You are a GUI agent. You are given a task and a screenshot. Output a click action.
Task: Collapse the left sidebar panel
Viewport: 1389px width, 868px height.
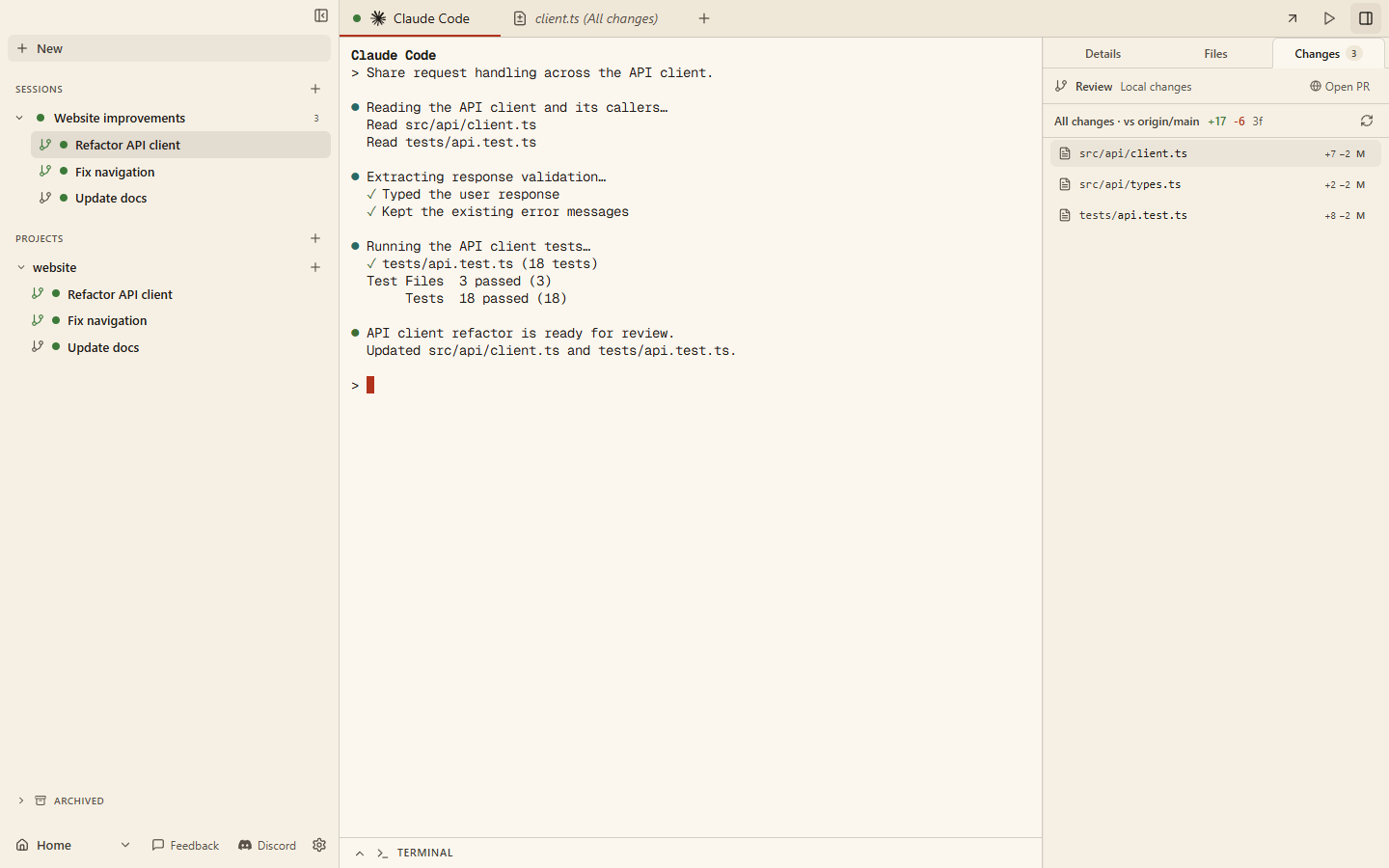click(321, 15)
